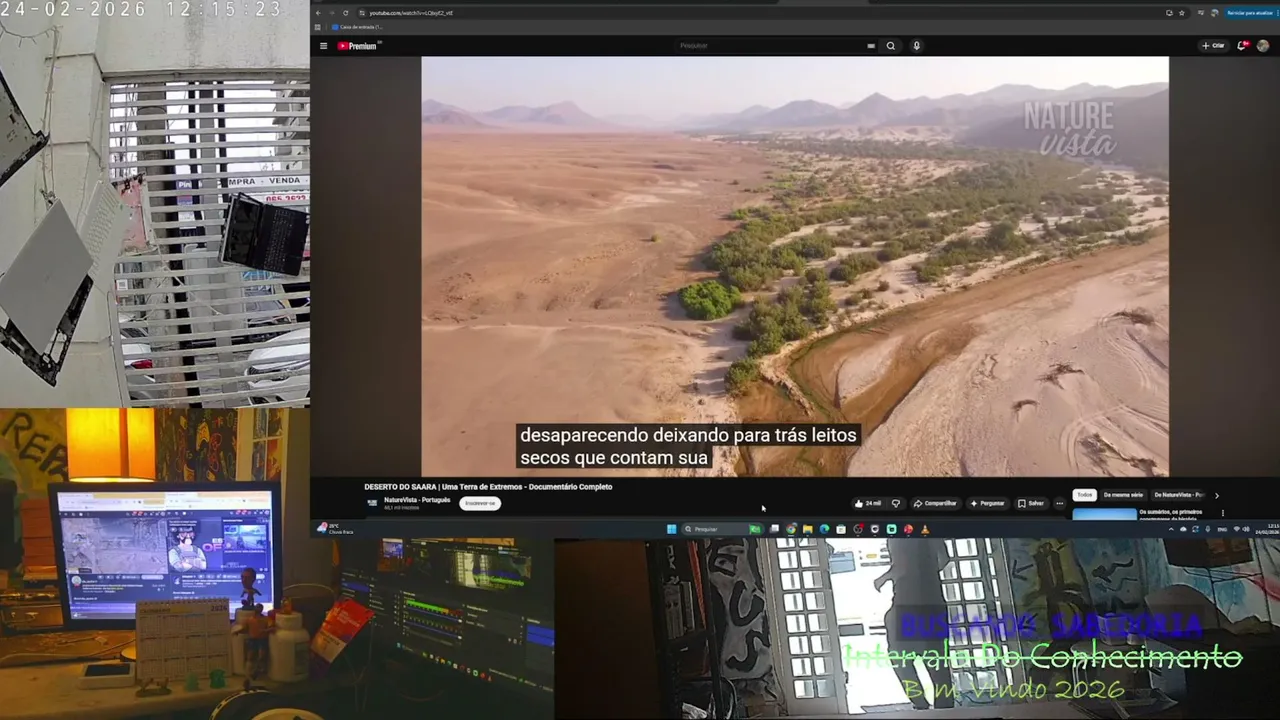Click the Inscrever-se subscribe button
Image resolution: width=1280 pixels, height=720 pixels.
[480, 503]
